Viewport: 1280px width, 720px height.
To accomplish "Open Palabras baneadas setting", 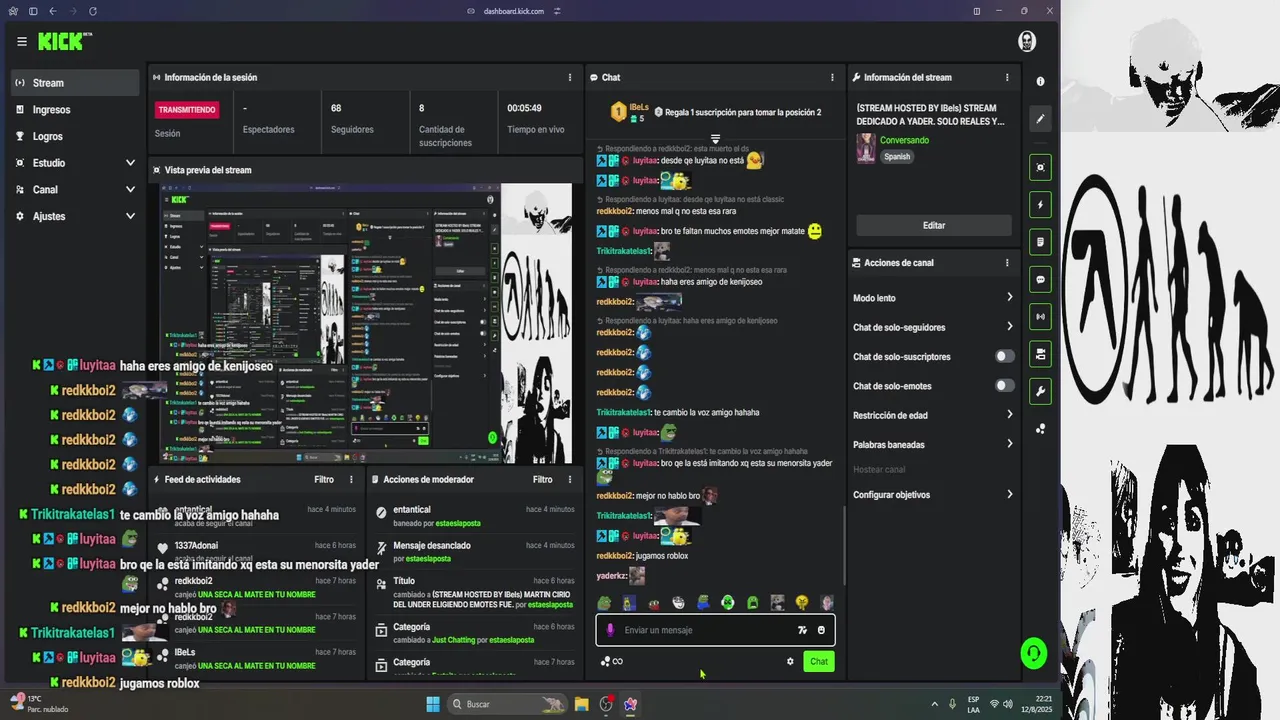I will tap(934, 444).
